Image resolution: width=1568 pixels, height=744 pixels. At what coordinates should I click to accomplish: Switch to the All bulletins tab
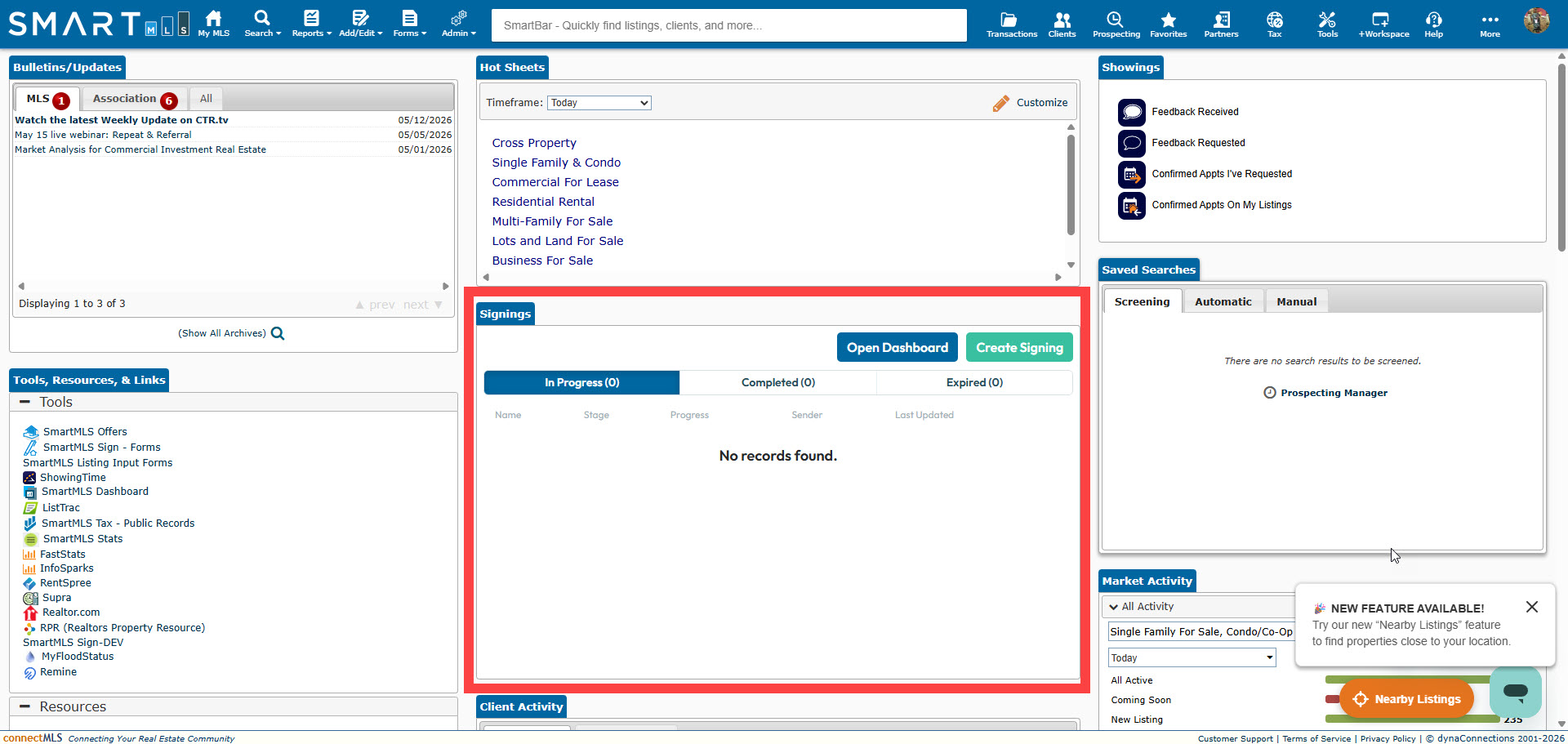click(206, 99)
